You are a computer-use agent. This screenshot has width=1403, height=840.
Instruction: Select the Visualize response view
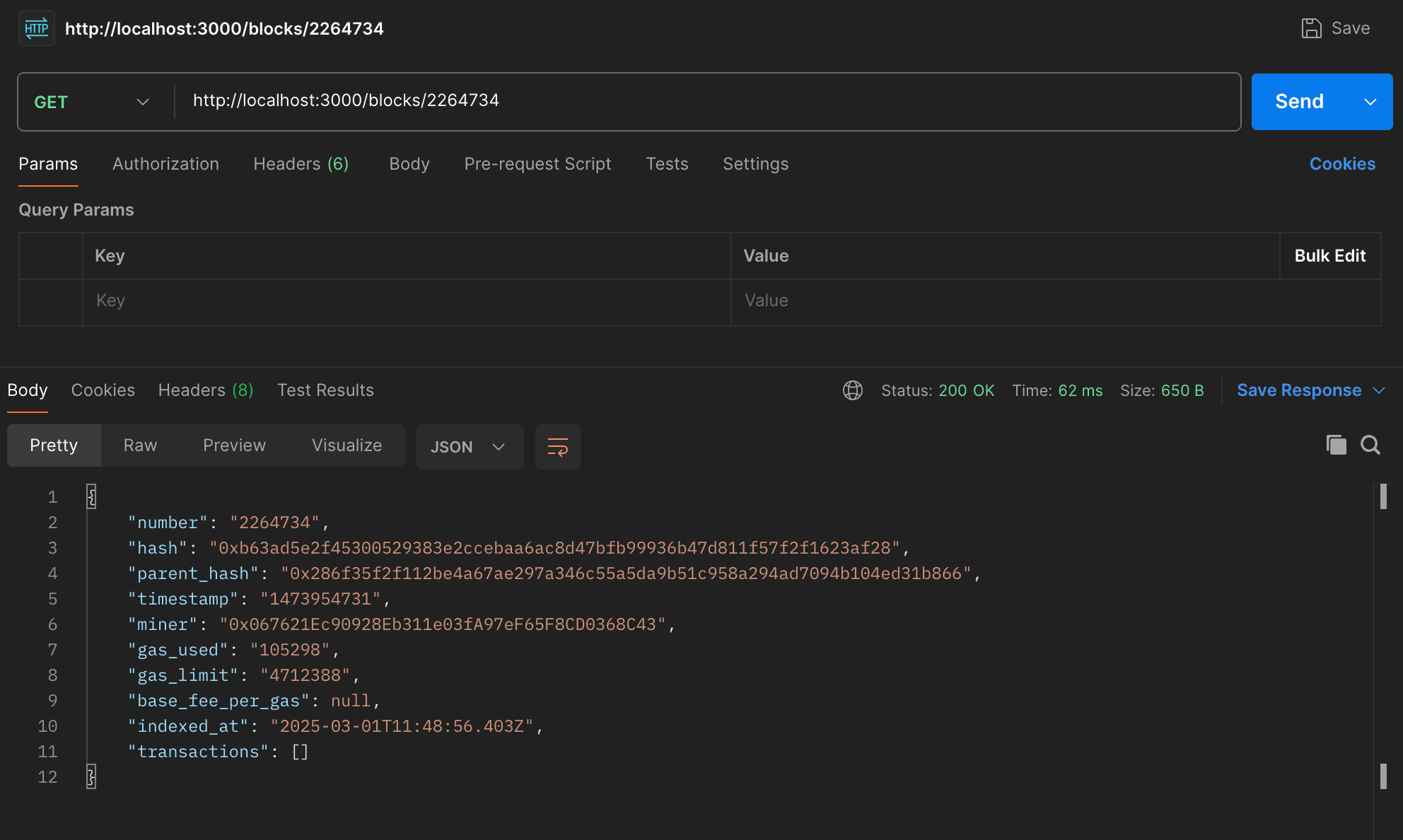(347, 445)
